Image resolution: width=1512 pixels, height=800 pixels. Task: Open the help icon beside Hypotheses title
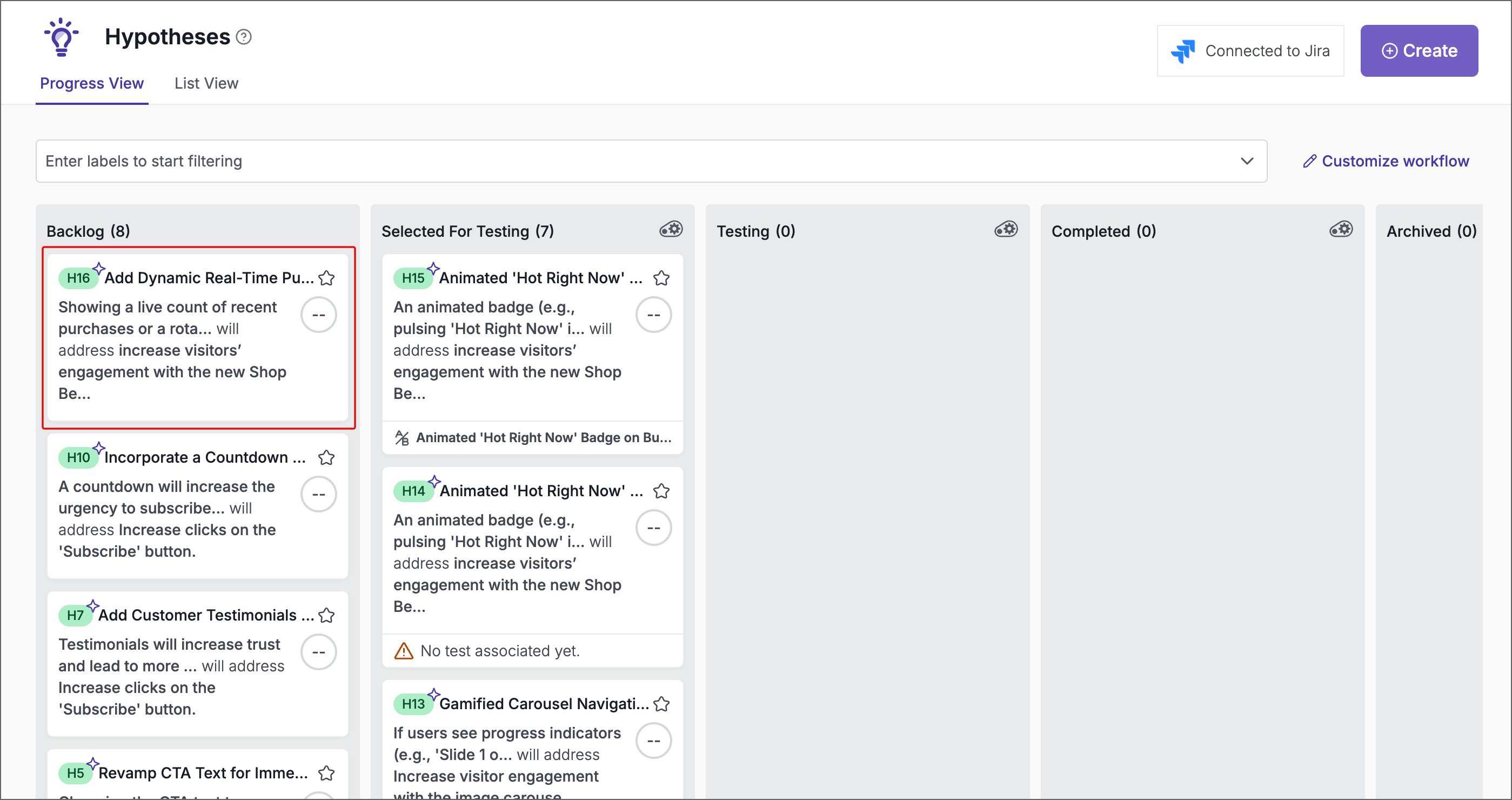(x=244, y=37)
